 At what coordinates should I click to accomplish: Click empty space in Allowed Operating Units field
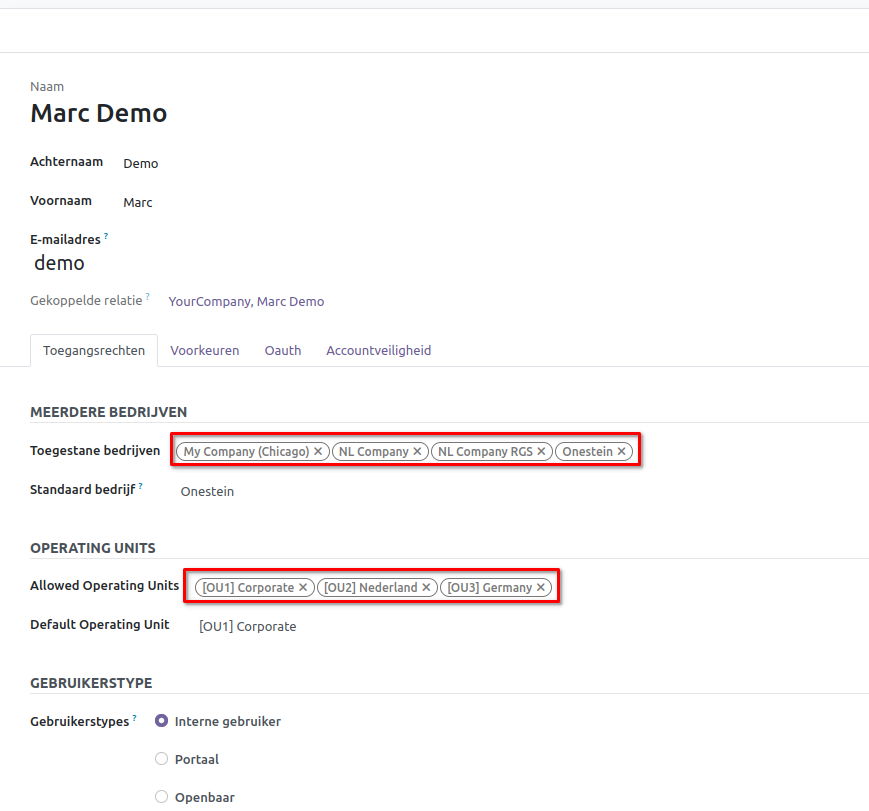pyautogui.click(x=700, y=588)
